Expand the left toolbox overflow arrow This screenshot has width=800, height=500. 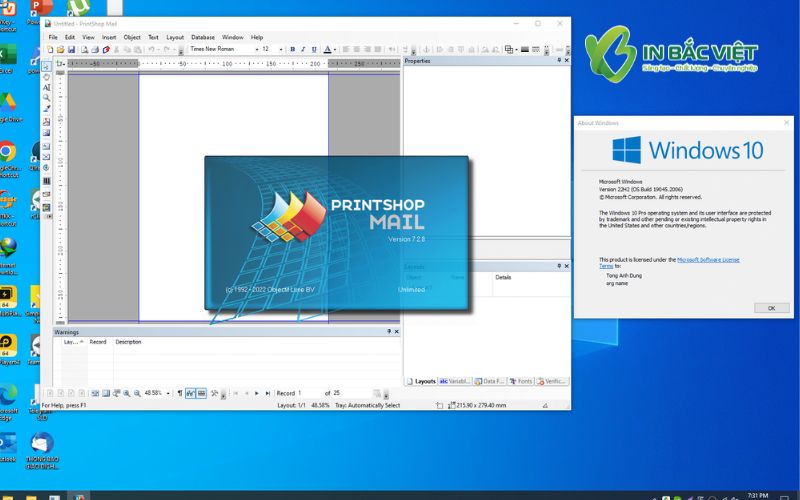point(49,217)
